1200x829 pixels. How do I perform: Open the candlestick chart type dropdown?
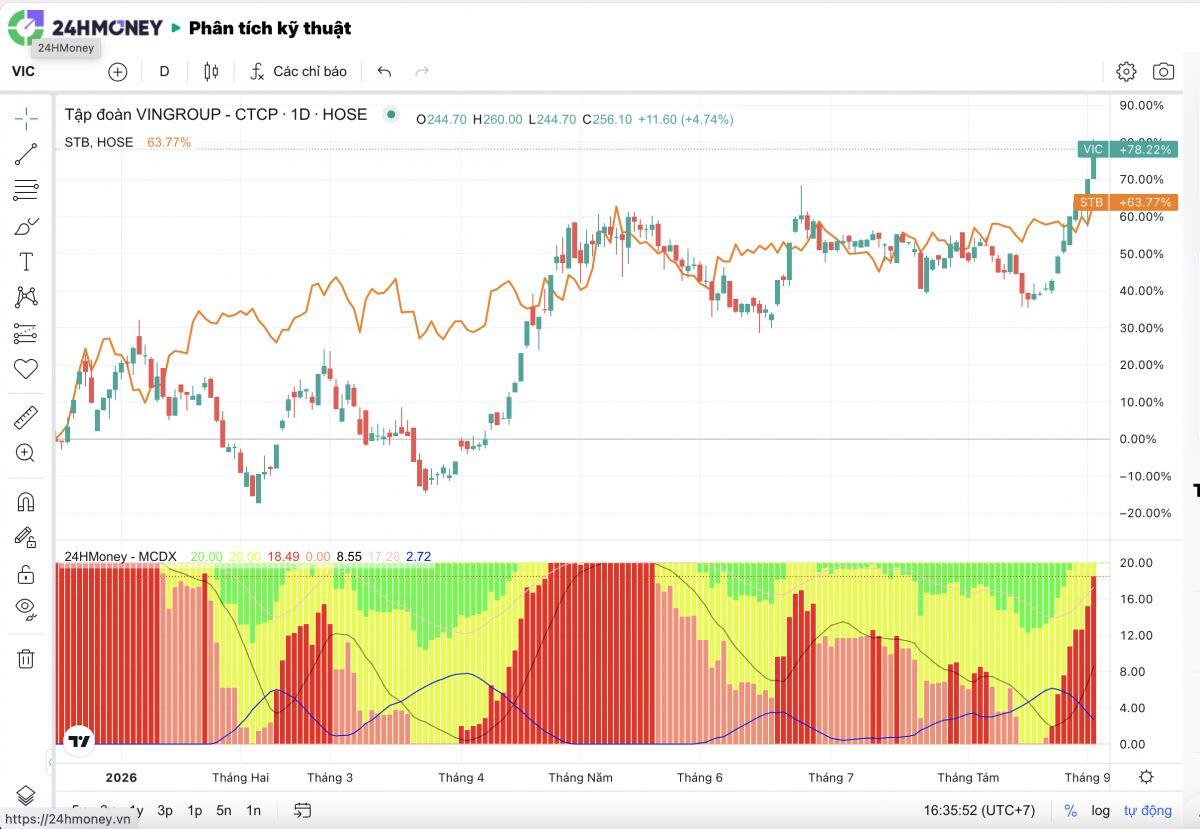tap(211, 71)
